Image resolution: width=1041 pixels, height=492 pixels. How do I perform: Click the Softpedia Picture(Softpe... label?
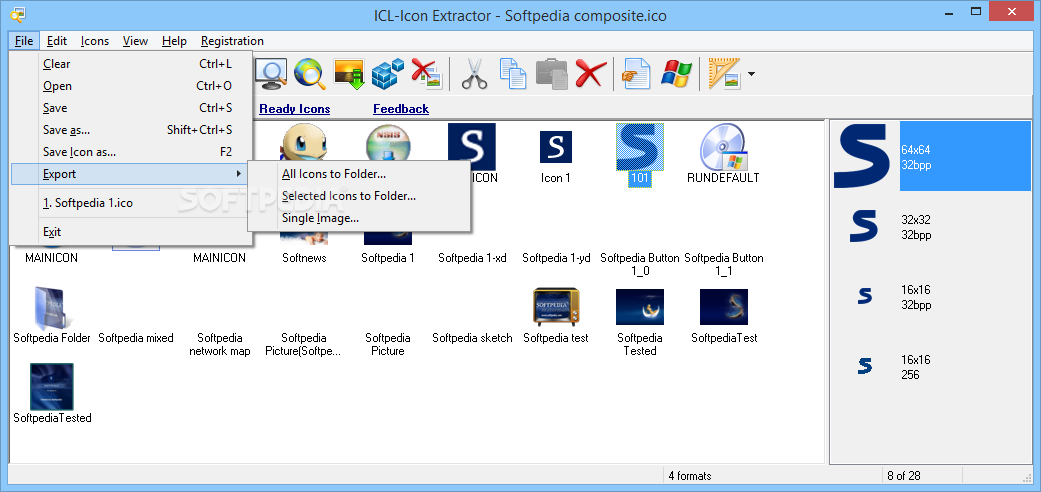click(303, 344)
